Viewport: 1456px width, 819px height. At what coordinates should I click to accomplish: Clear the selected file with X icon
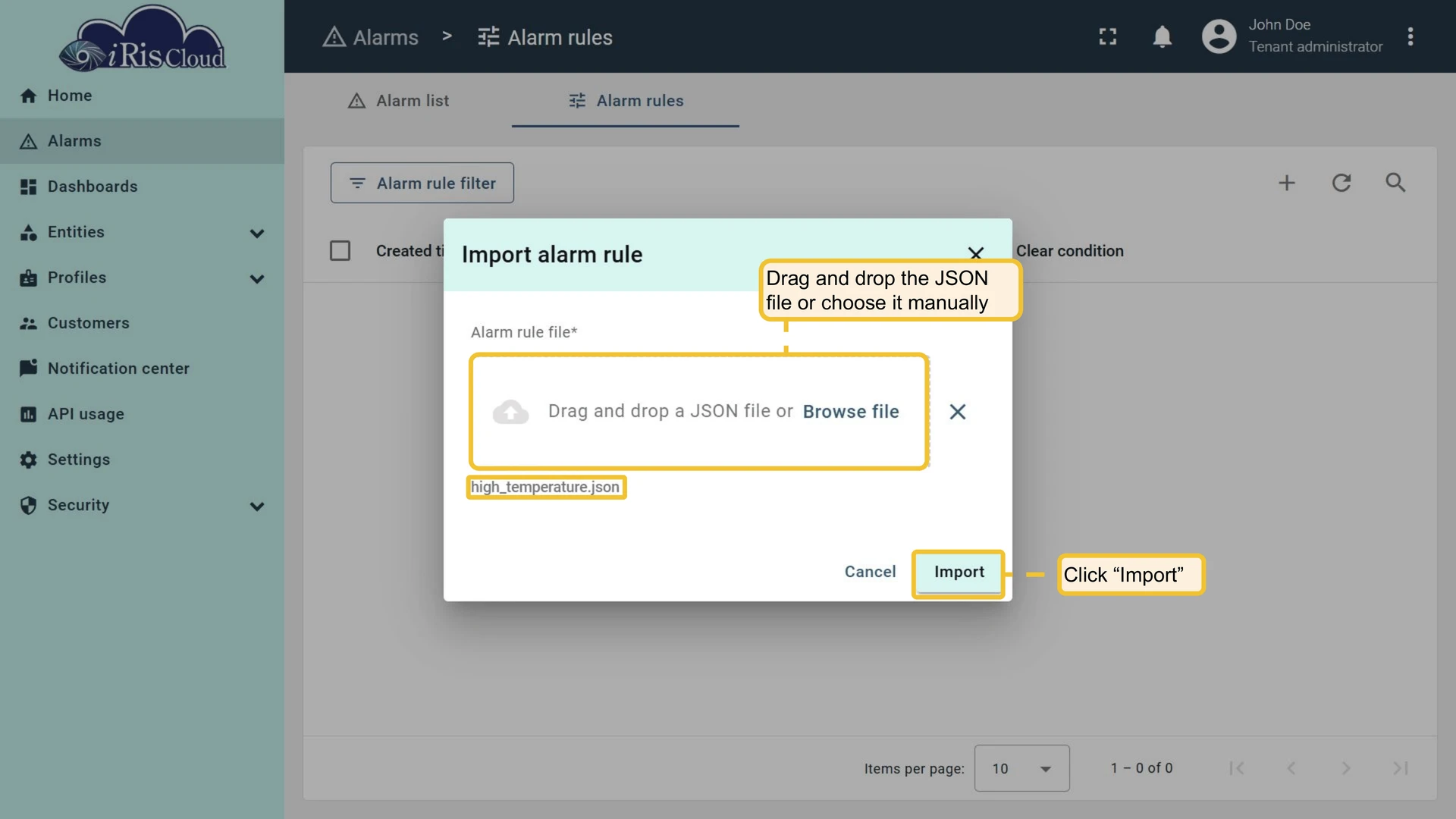pos(958,412)
